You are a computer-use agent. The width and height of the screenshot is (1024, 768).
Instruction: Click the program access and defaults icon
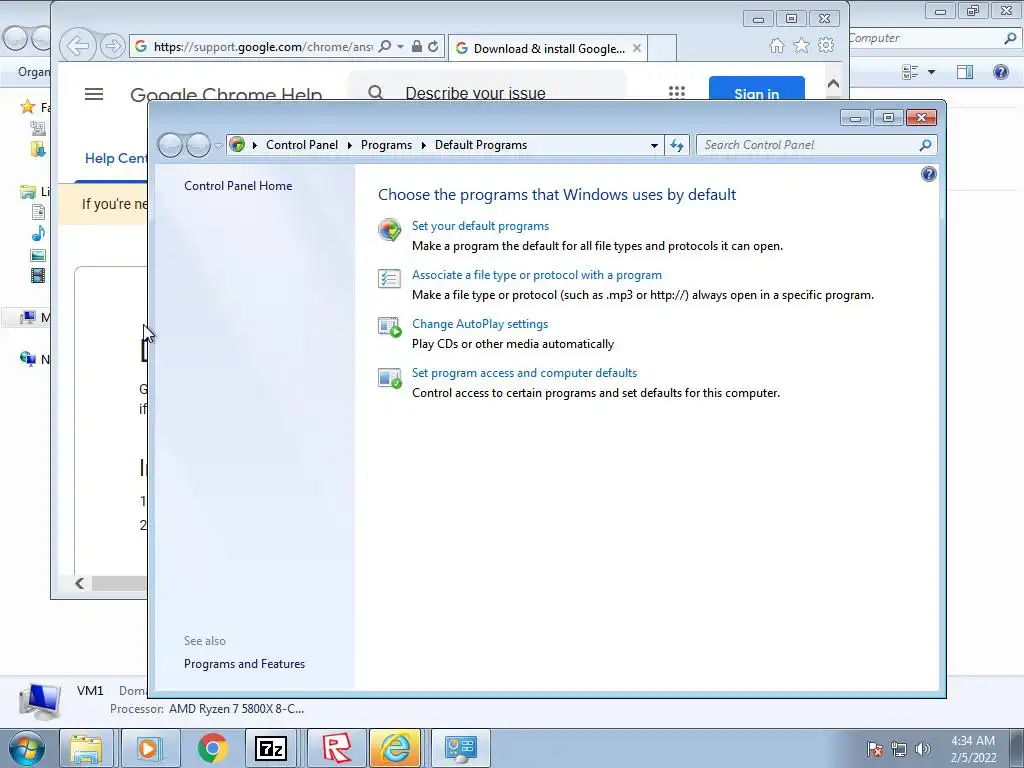pos(390,377)
